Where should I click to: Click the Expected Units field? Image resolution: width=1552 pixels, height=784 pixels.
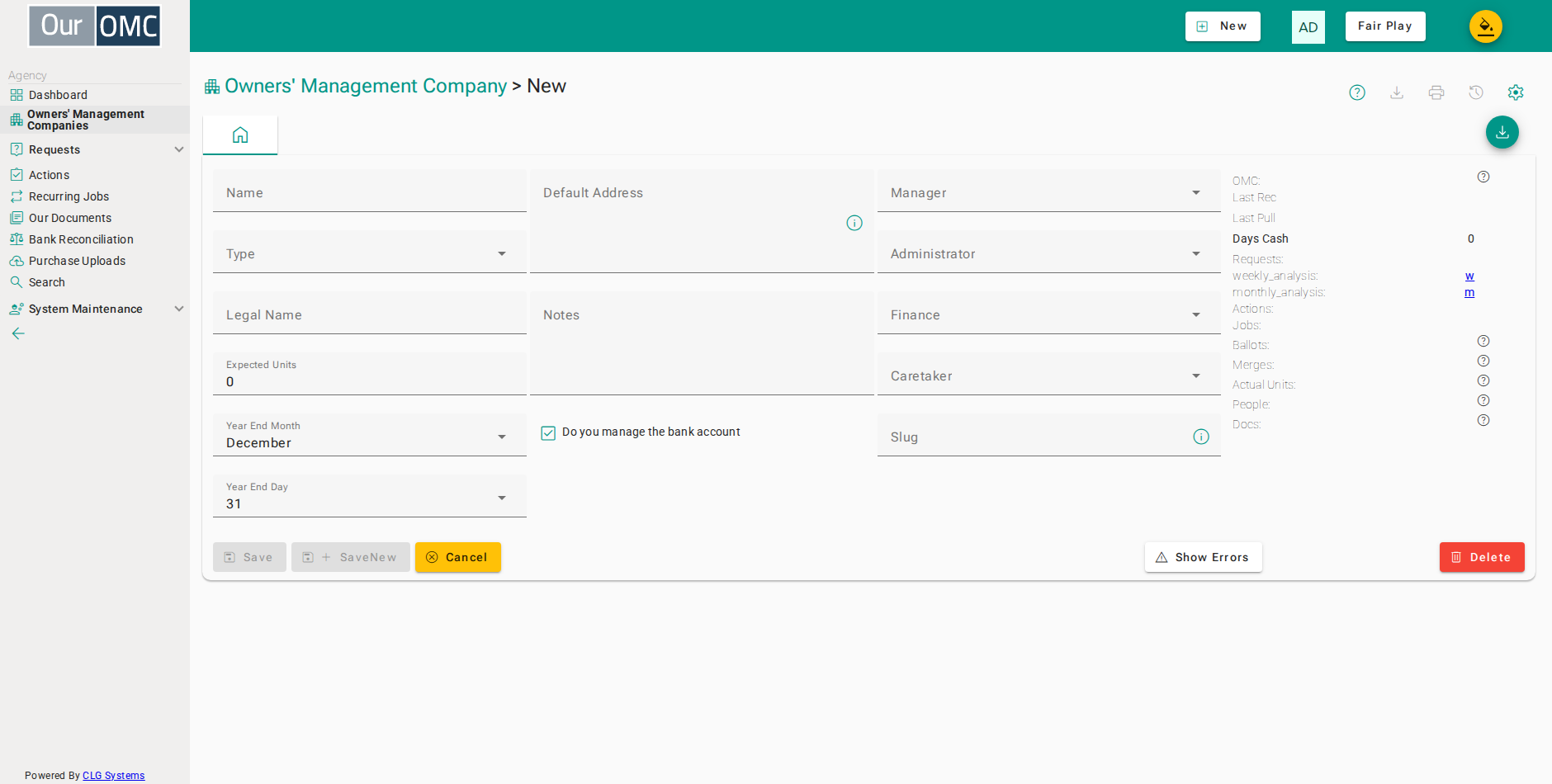point(370,375)
